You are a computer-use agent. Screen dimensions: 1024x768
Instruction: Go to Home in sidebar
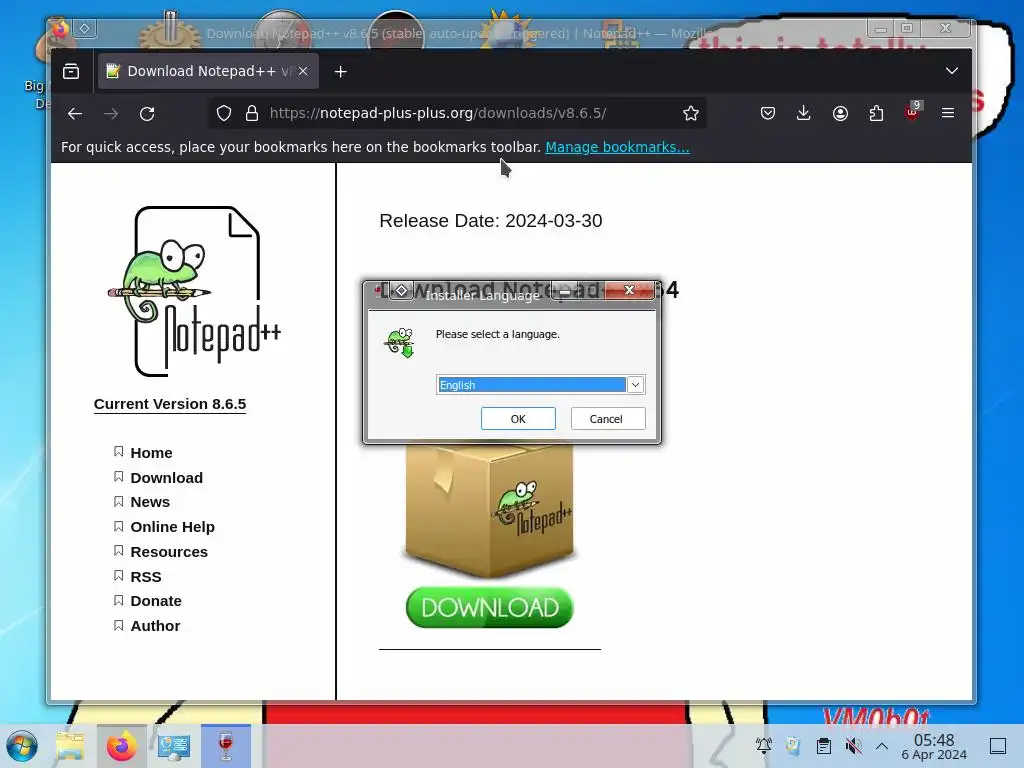click(x=152, y=453)
